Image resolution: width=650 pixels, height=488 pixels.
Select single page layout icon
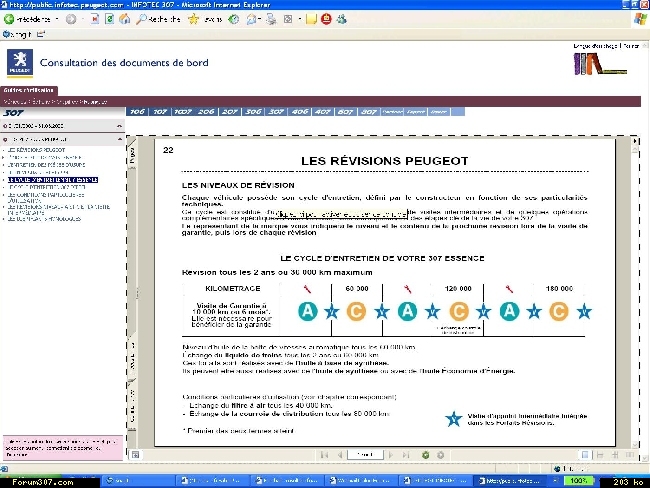pyautogui.click(x=585, y=455)
